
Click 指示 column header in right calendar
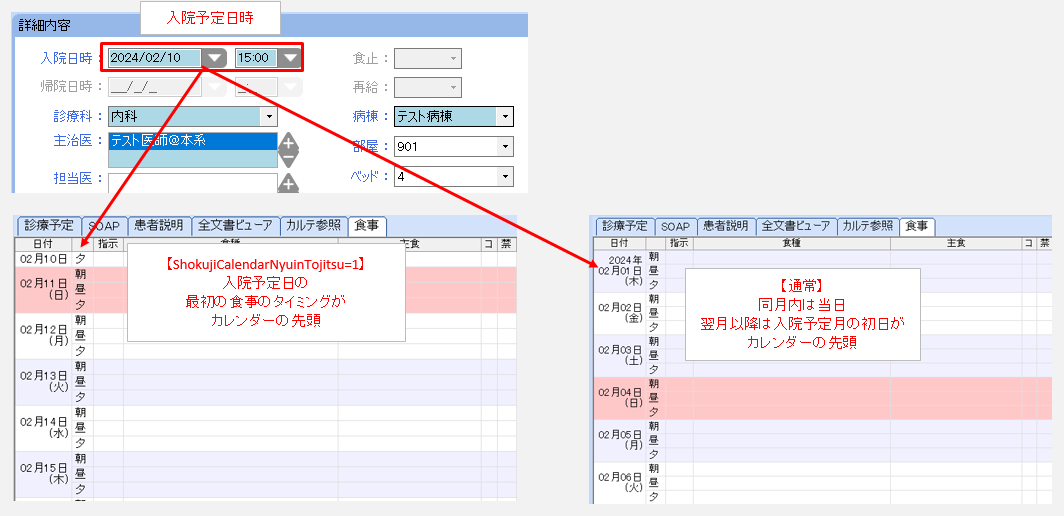point(679,242)
